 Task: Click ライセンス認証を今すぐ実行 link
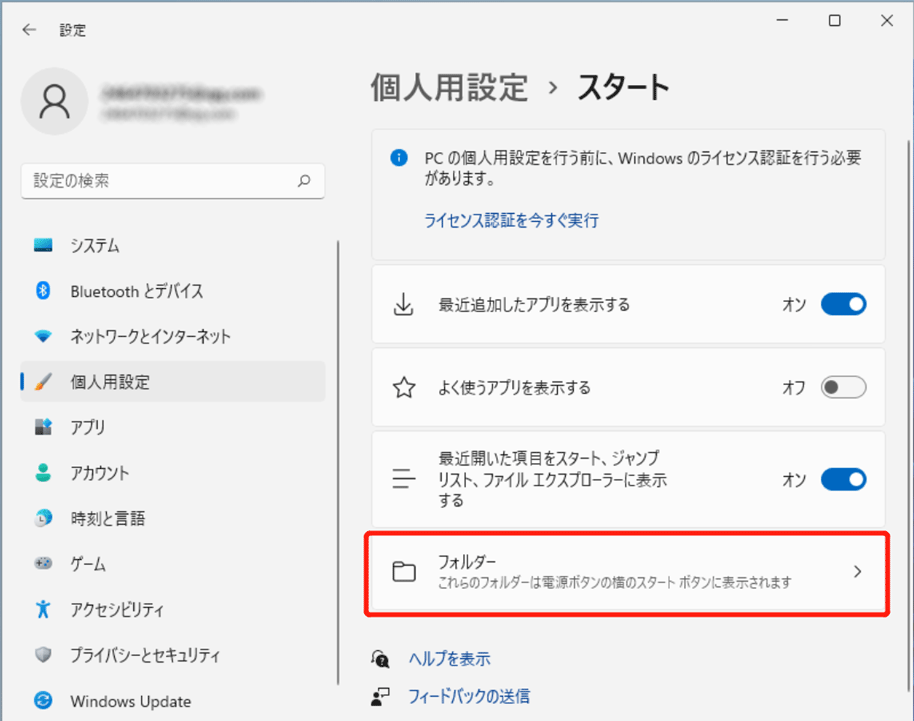(511, 220)
